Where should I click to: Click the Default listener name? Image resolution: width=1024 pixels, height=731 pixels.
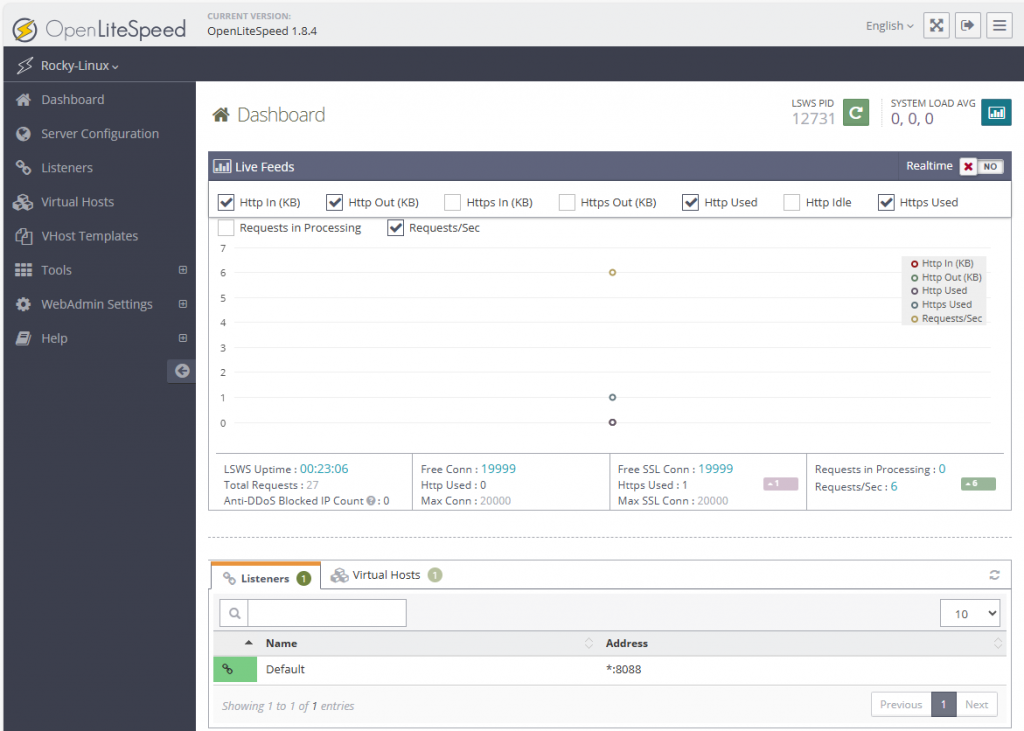pyautogui.click(x=285, y=669)
